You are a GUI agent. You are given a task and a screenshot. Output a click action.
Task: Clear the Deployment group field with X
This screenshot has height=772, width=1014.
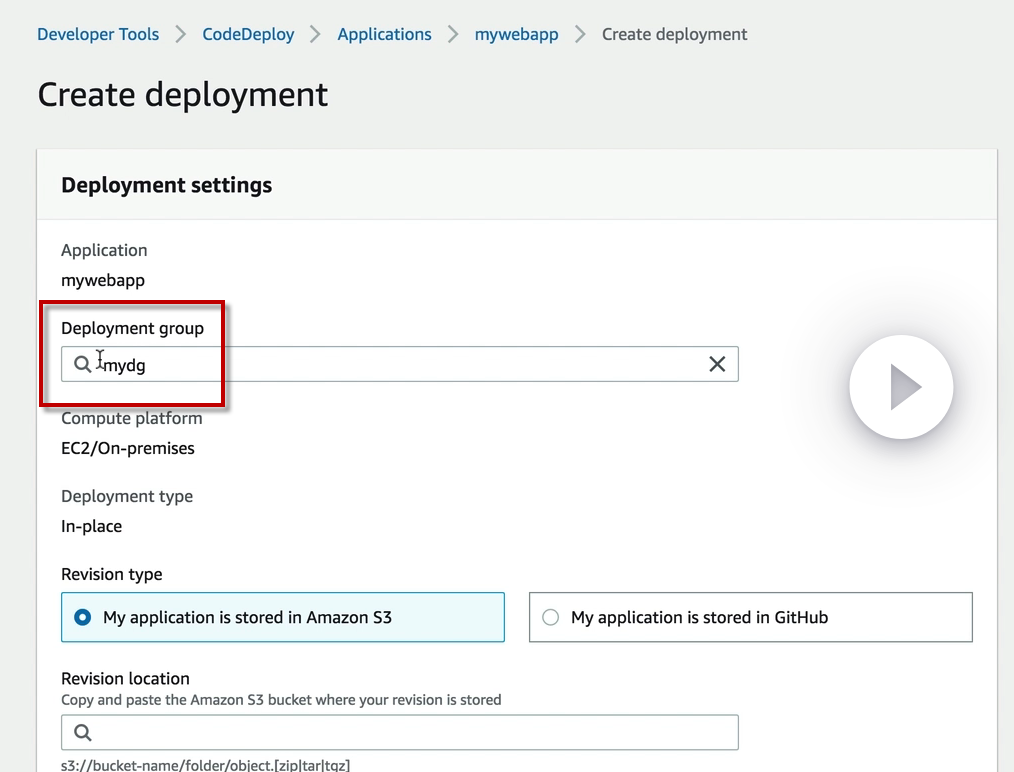point(717,364)
